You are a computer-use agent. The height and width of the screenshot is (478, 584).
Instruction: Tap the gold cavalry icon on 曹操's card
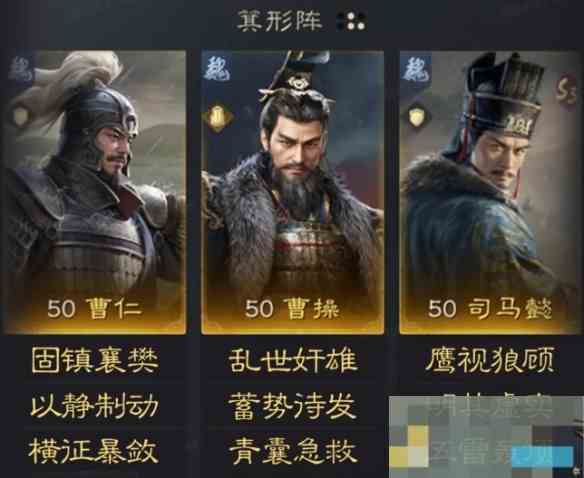217,118
